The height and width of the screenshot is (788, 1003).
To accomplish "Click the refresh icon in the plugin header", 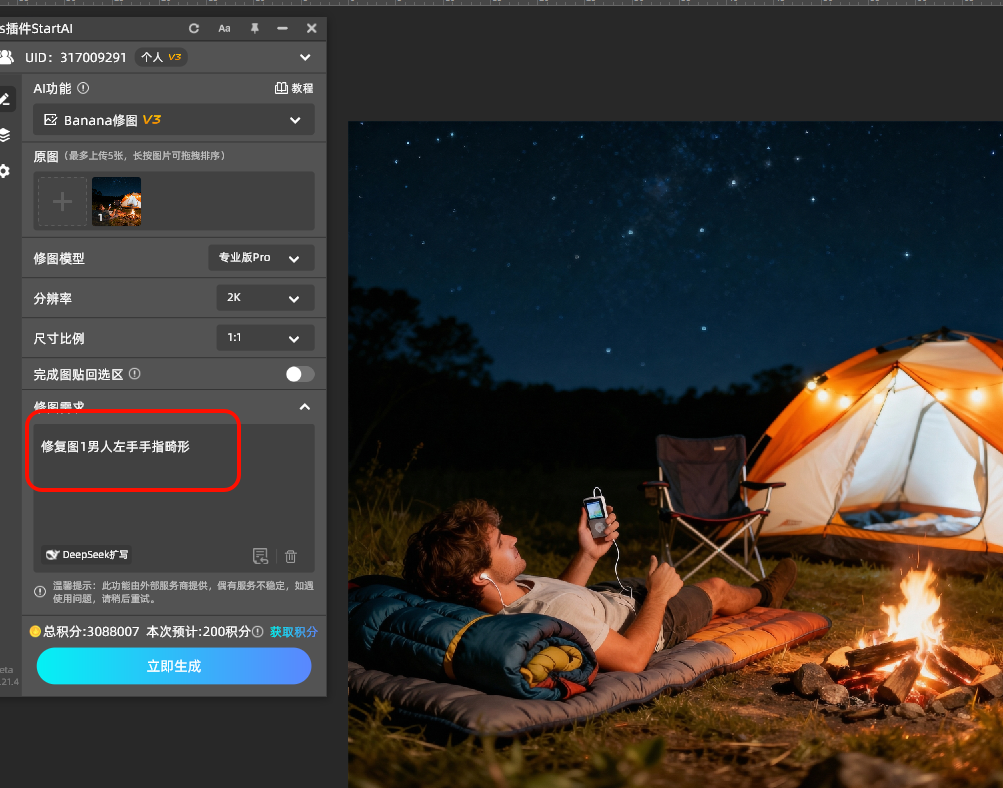I will click(x=194, y=29).
